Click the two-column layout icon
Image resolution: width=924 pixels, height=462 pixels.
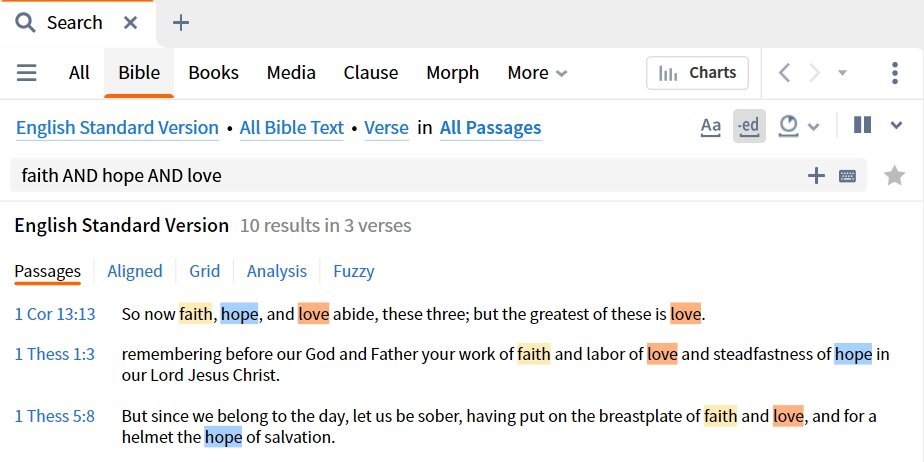862,125
